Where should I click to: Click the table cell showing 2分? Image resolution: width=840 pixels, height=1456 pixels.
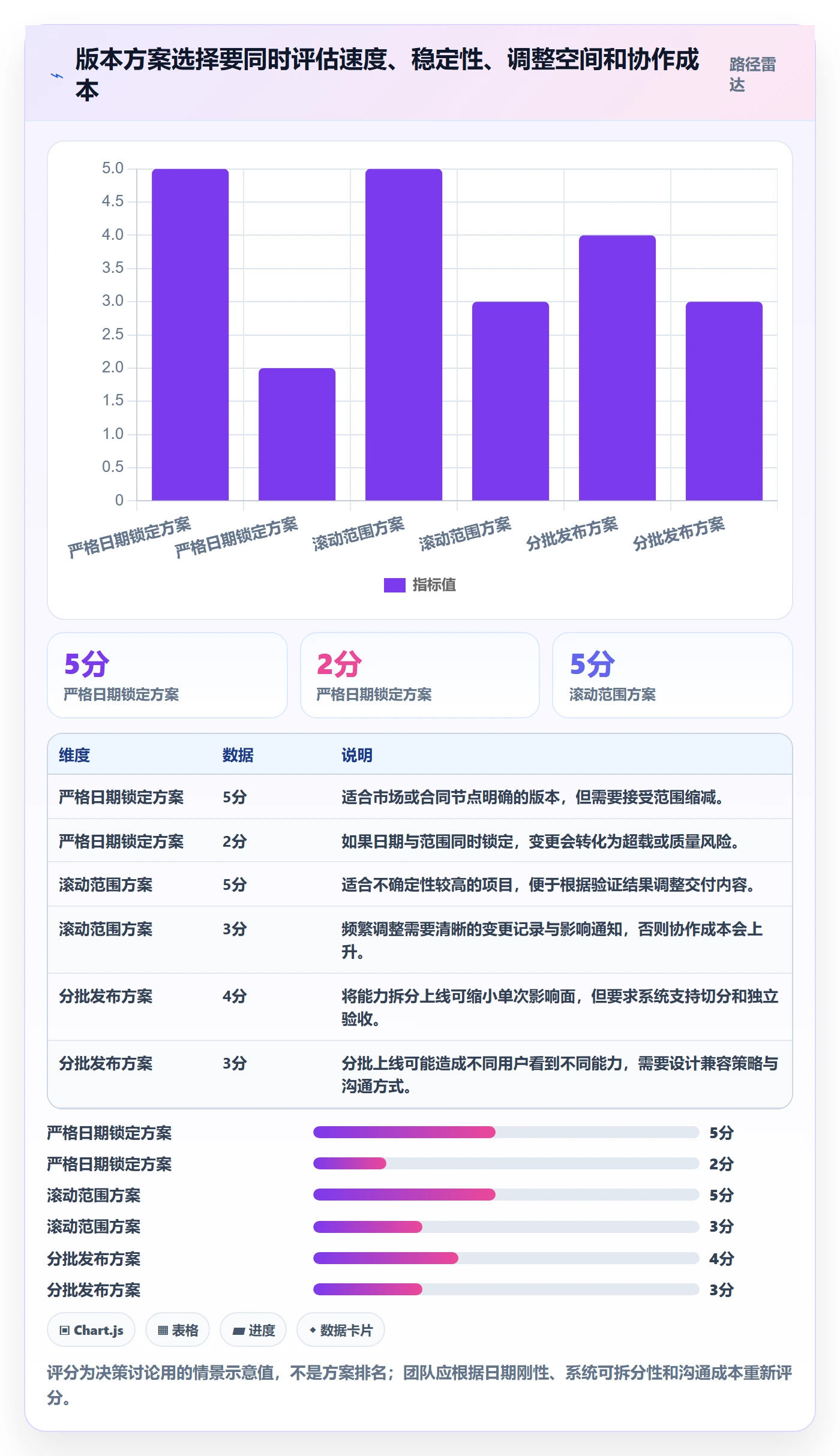pos(235,841)
